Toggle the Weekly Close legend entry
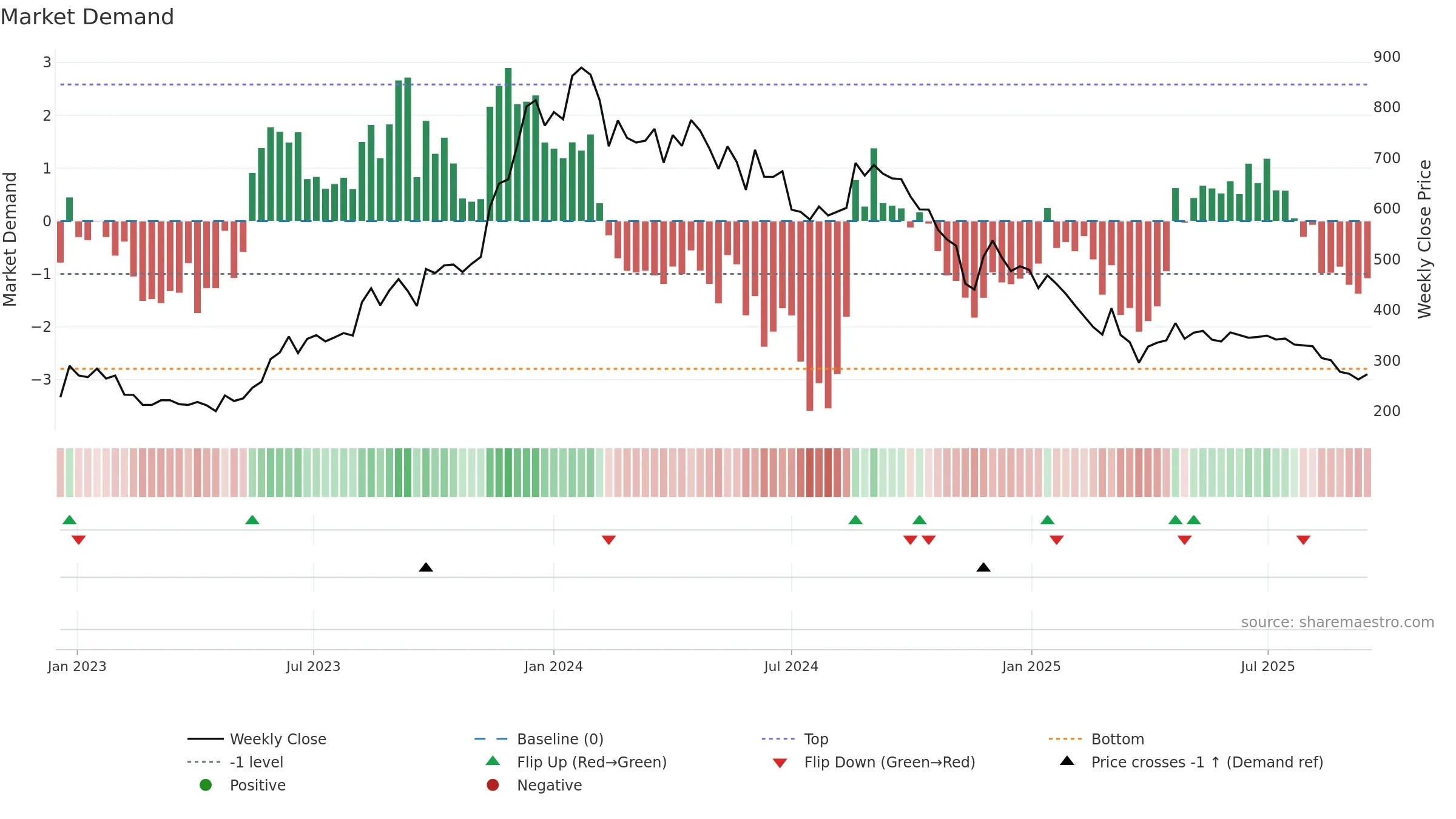1456x819 pixels. point(257,739)
